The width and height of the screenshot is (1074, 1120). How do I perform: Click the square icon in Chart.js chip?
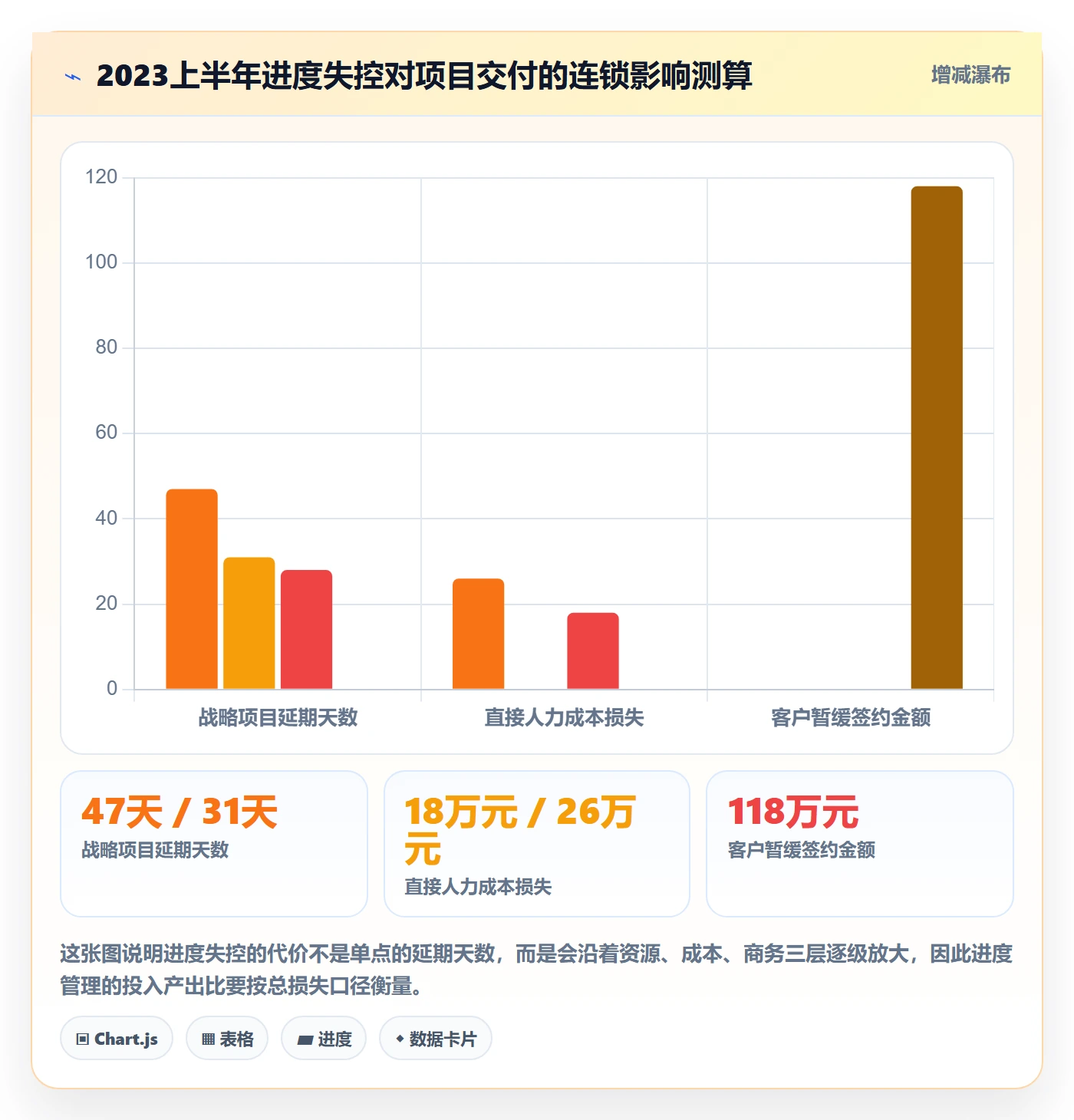[83, 1039]
